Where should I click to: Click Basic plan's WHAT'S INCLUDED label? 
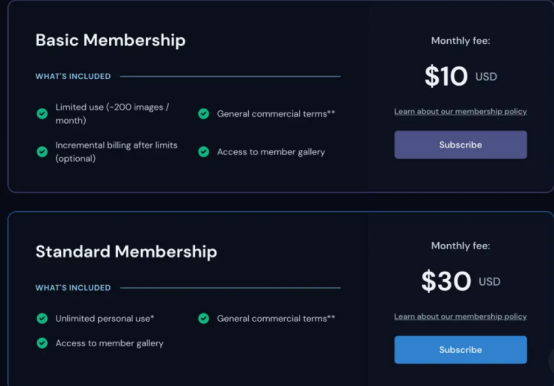(x=73, y=76)
